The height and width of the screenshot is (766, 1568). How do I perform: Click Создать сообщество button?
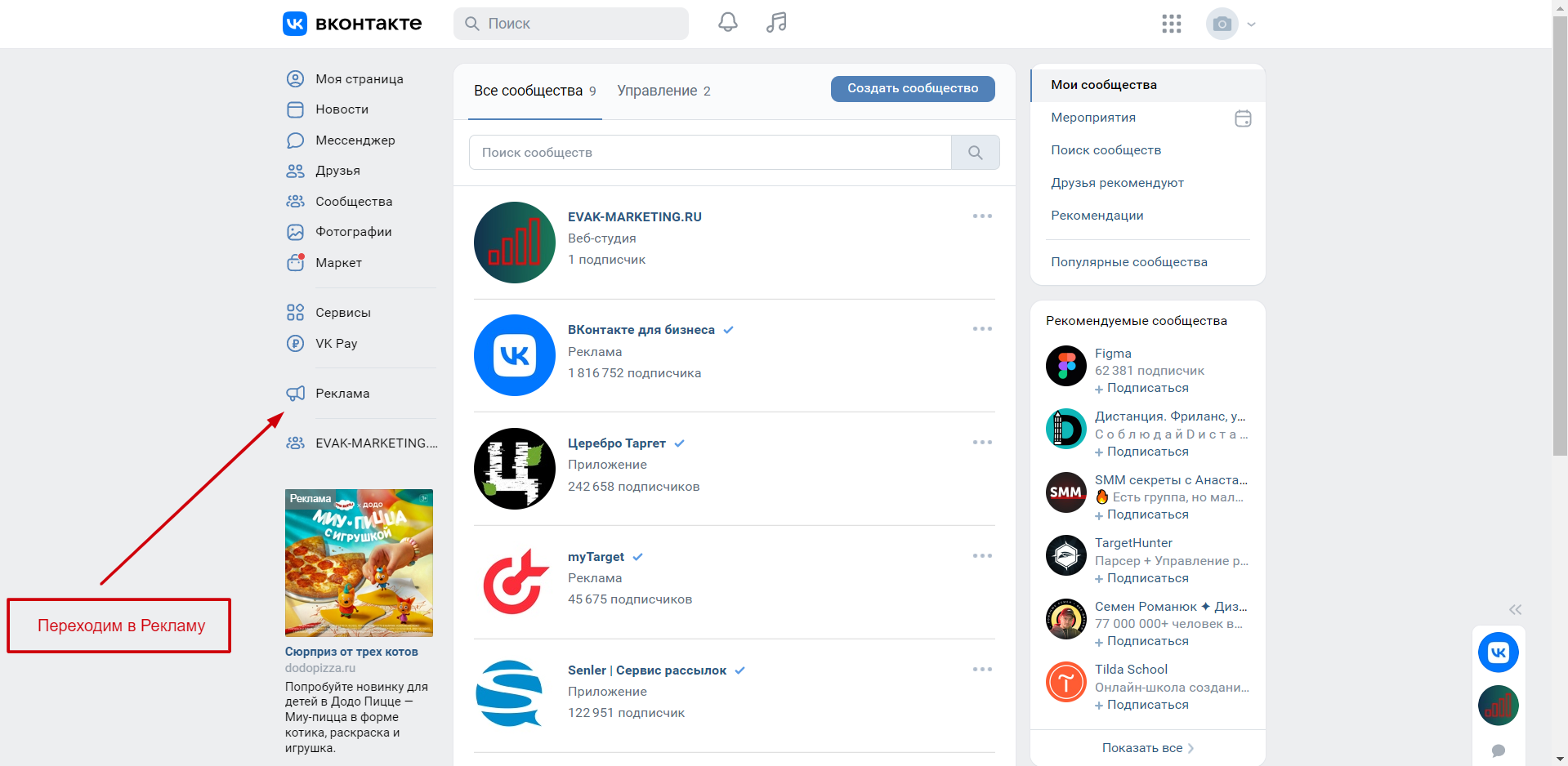(x=913, y=88)
